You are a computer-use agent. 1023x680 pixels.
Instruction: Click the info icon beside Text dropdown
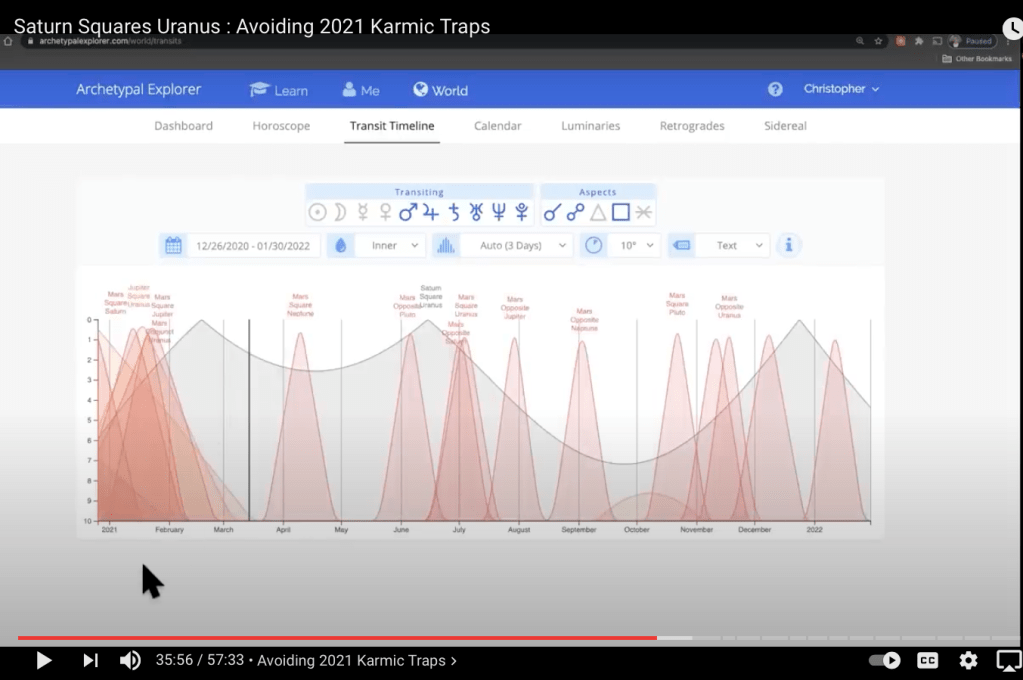tap(789, 245)
